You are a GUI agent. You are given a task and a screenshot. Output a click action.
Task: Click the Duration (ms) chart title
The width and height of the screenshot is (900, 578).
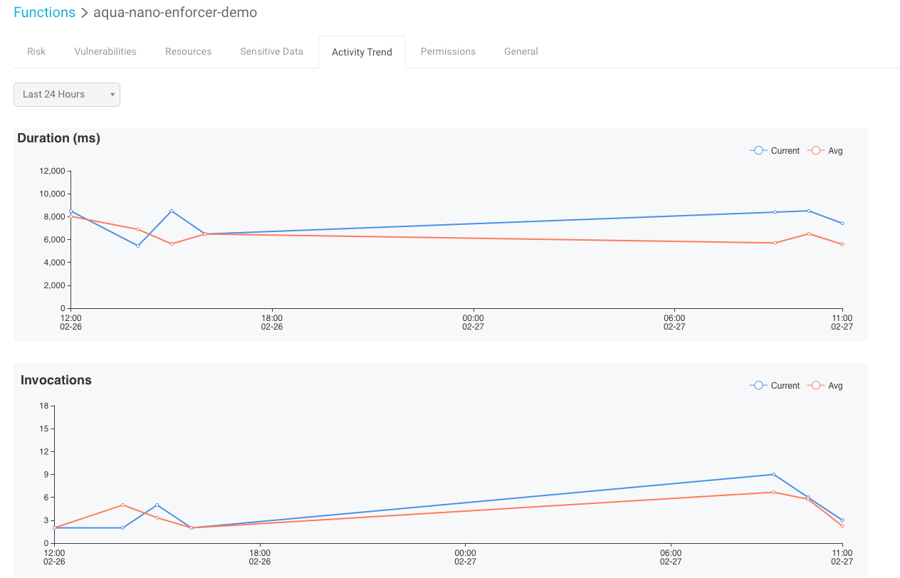coord(59,138)
